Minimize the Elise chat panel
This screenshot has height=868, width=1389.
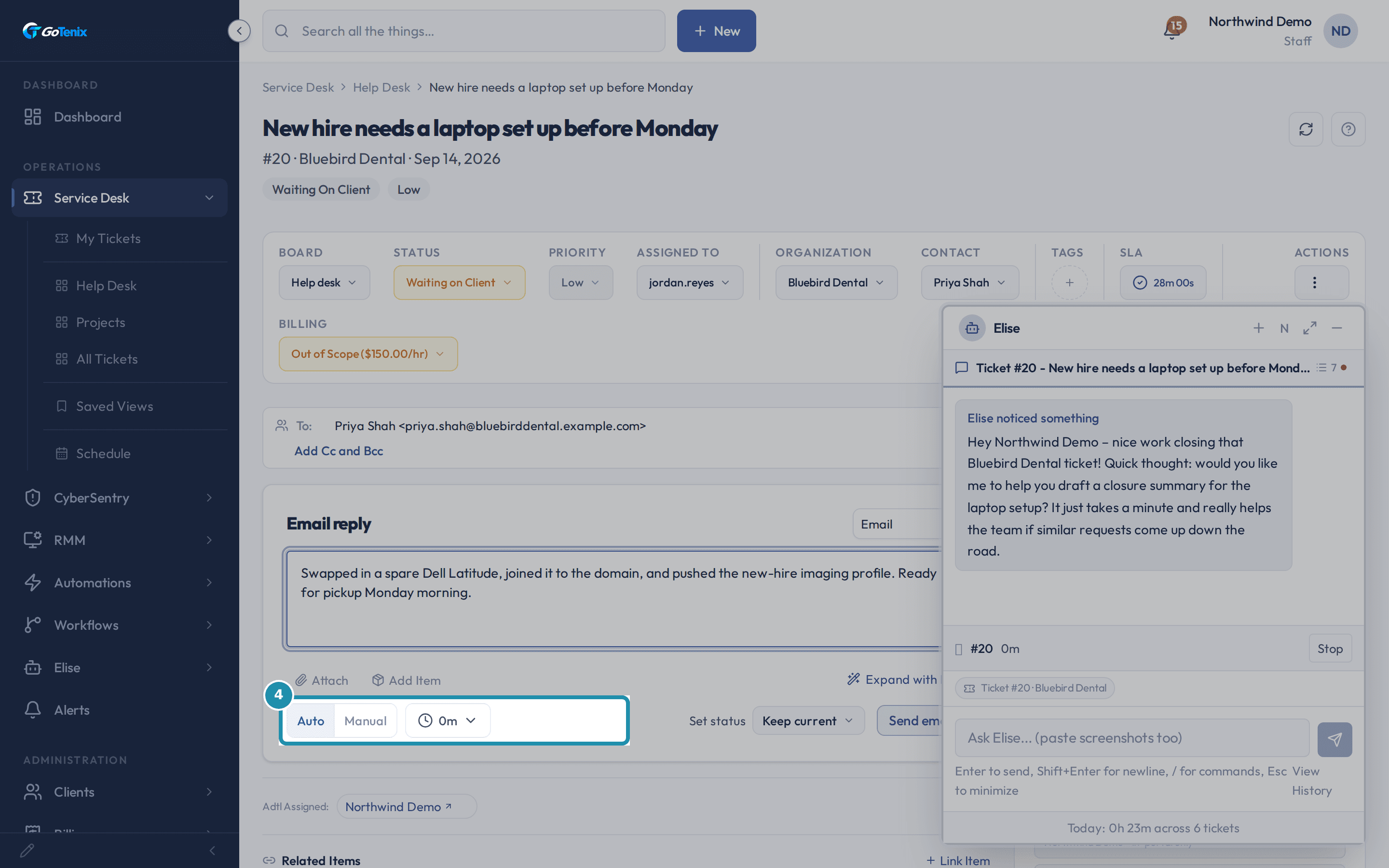[x=1337, y=328]
